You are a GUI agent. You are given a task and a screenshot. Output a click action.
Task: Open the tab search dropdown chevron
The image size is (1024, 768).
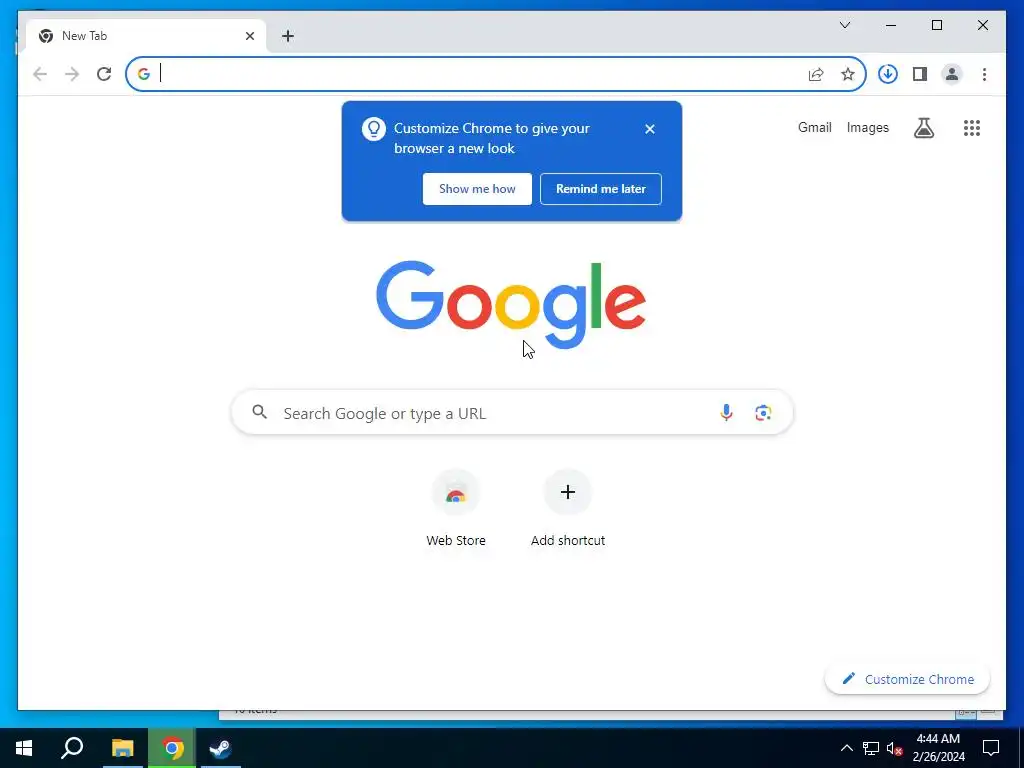coord(844,25)
